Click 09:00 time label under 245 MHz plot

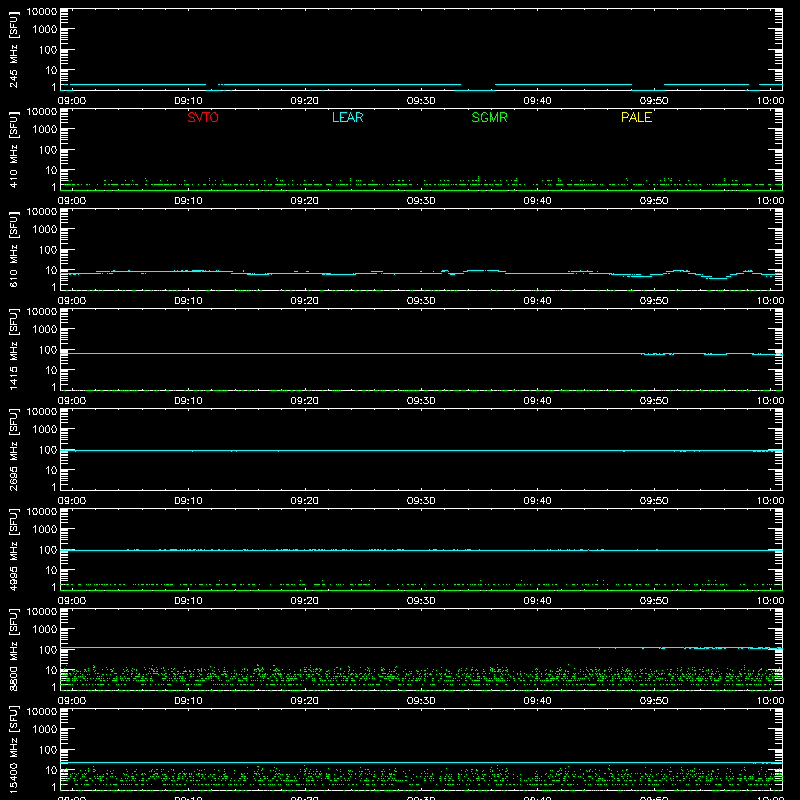71,101
